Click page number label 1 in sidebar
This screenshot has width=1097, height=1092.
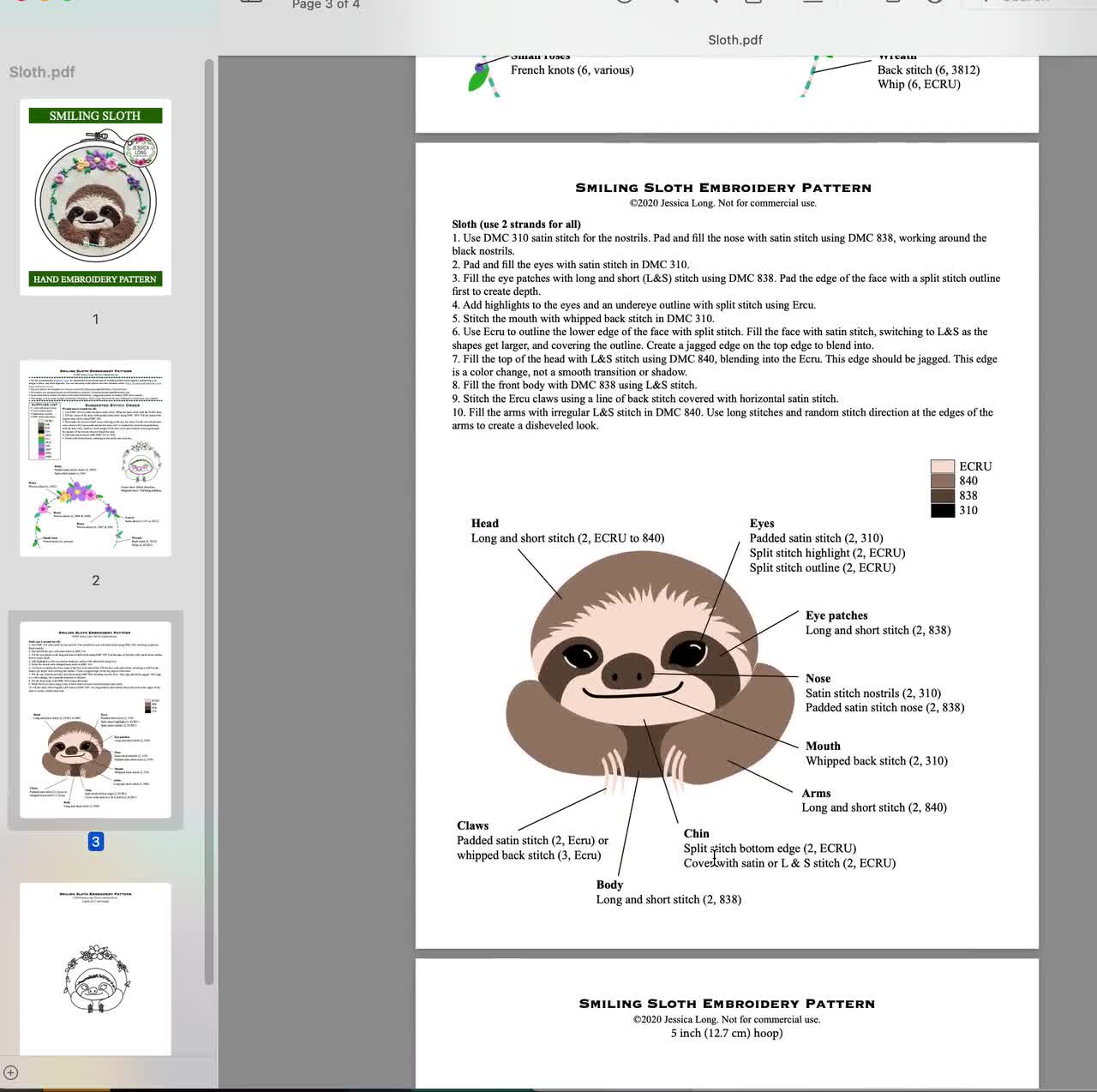click(96, 319)
